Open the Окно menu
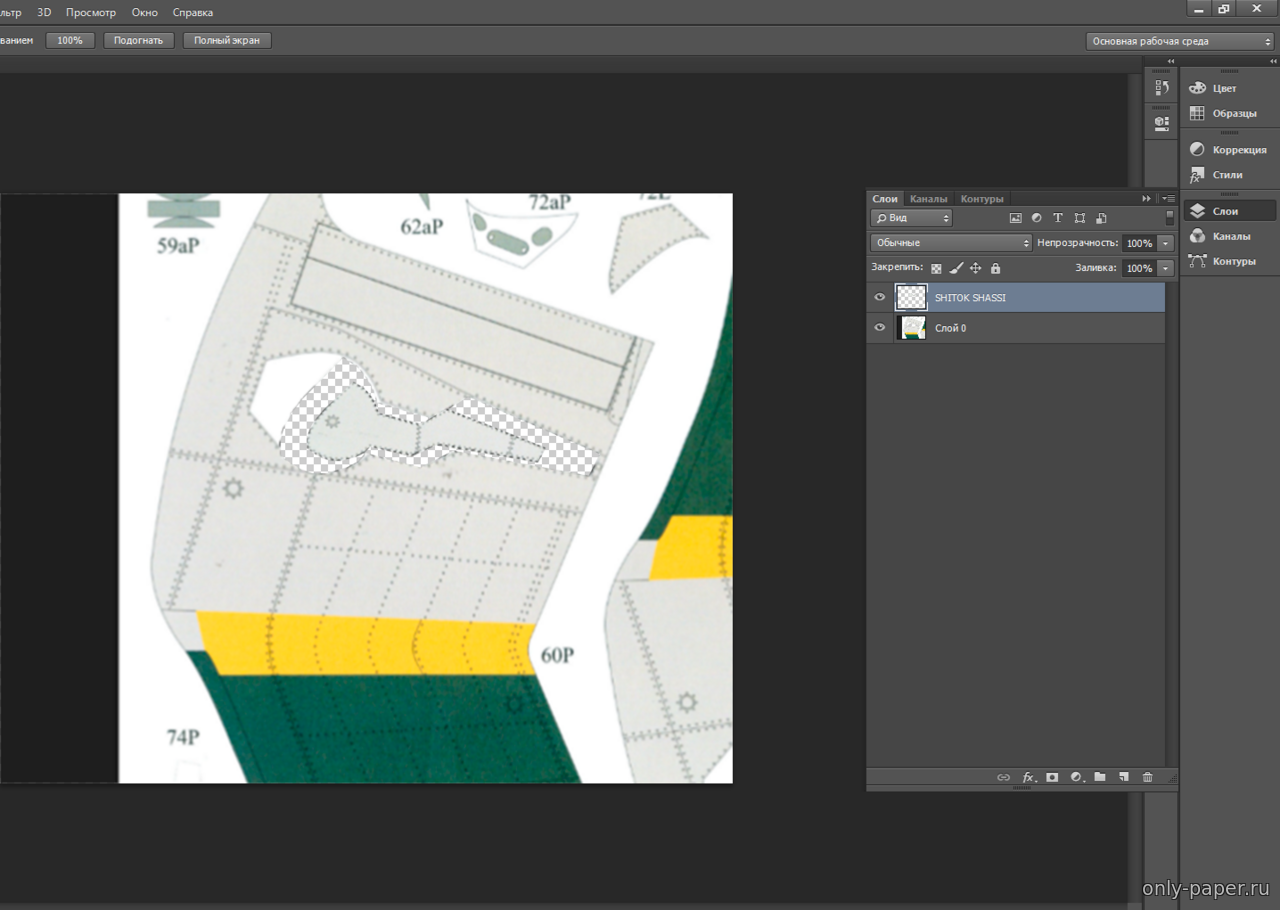The image size is (1280, 910). [x=144, y=12]
